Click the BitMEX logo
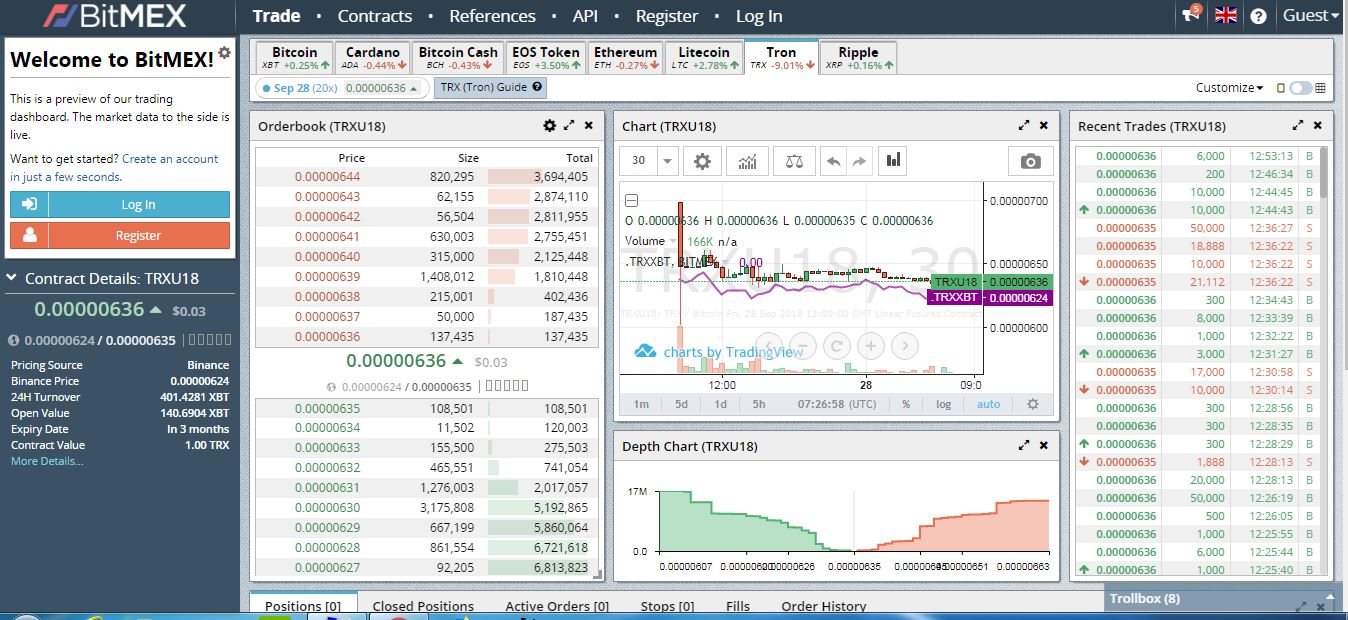1348x620 pixels. click(x=113, y=16)
